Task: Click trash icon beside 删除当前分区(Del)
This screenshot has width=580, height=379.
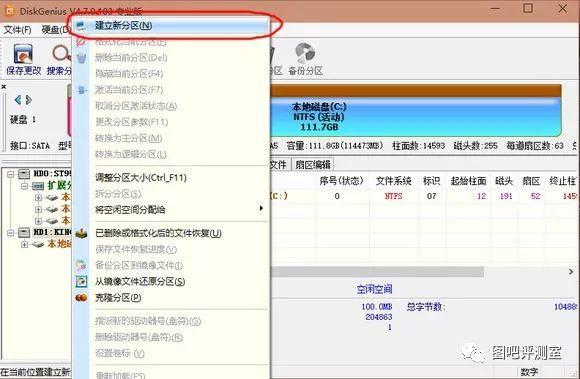Action: (x=81, y=58)
